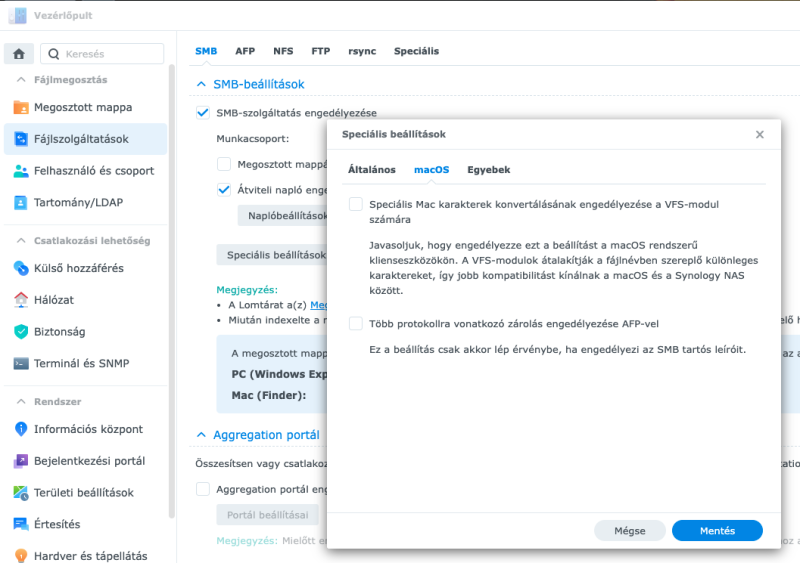
Task: Open Információs központ icon
Action: [20, 429]
